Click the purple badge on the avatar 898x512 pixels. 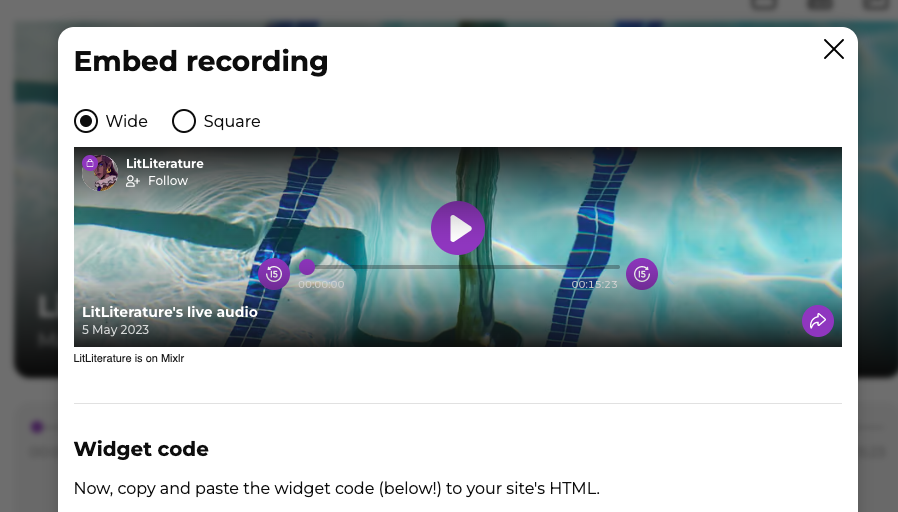(x=89, y=163)
